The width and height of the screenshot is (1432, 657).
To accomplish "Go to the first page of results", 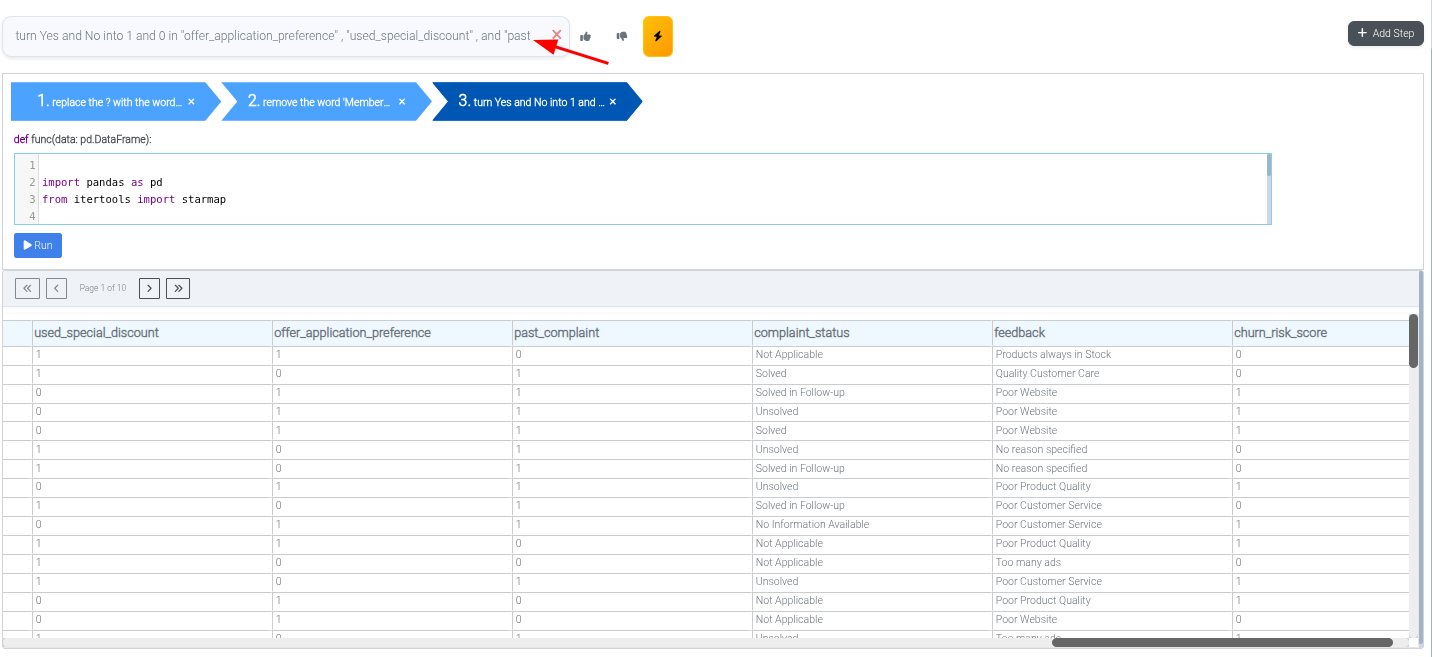I will tap(27, 288).
